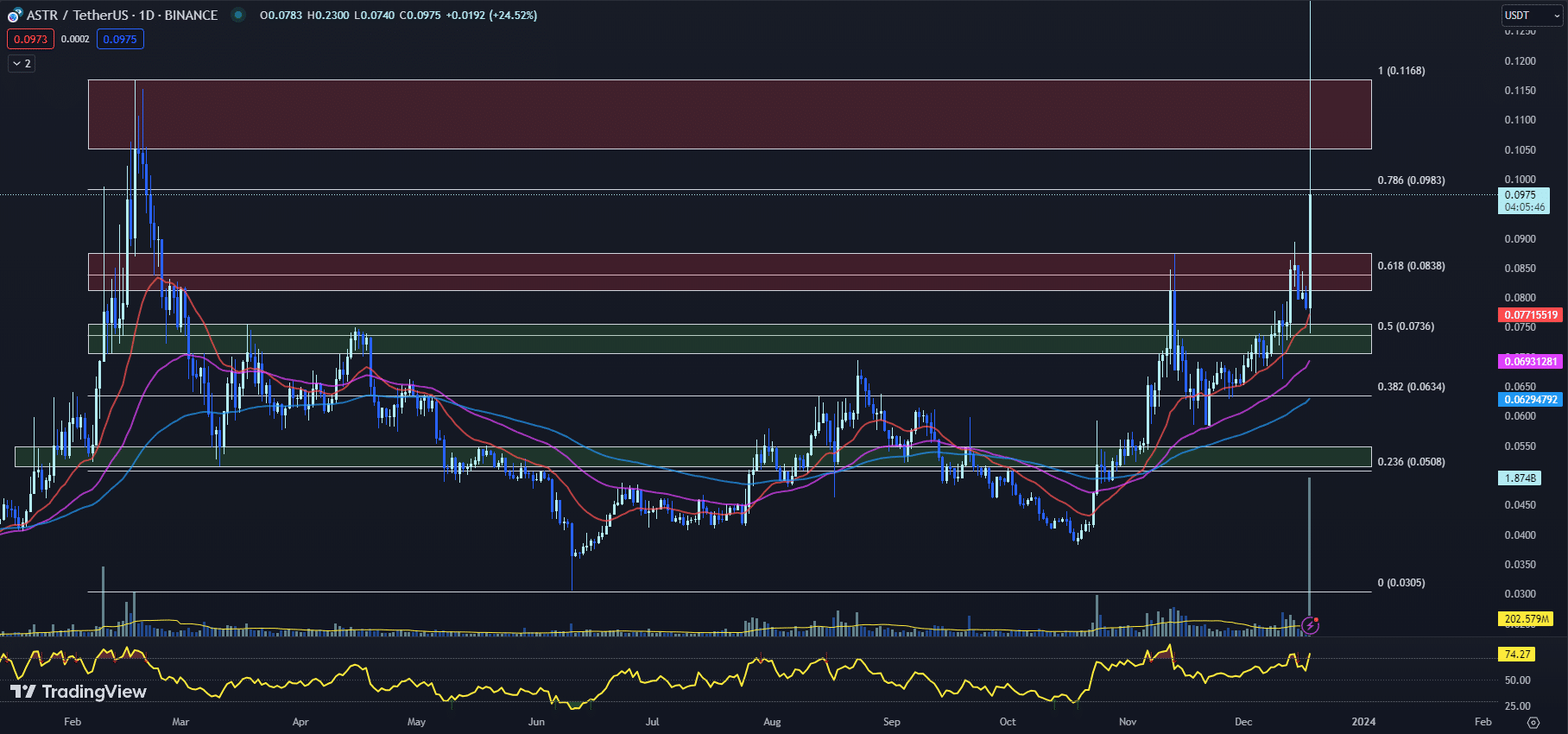Select the 1 (0.1168) Fibonacci level label

click(1400, 71)
